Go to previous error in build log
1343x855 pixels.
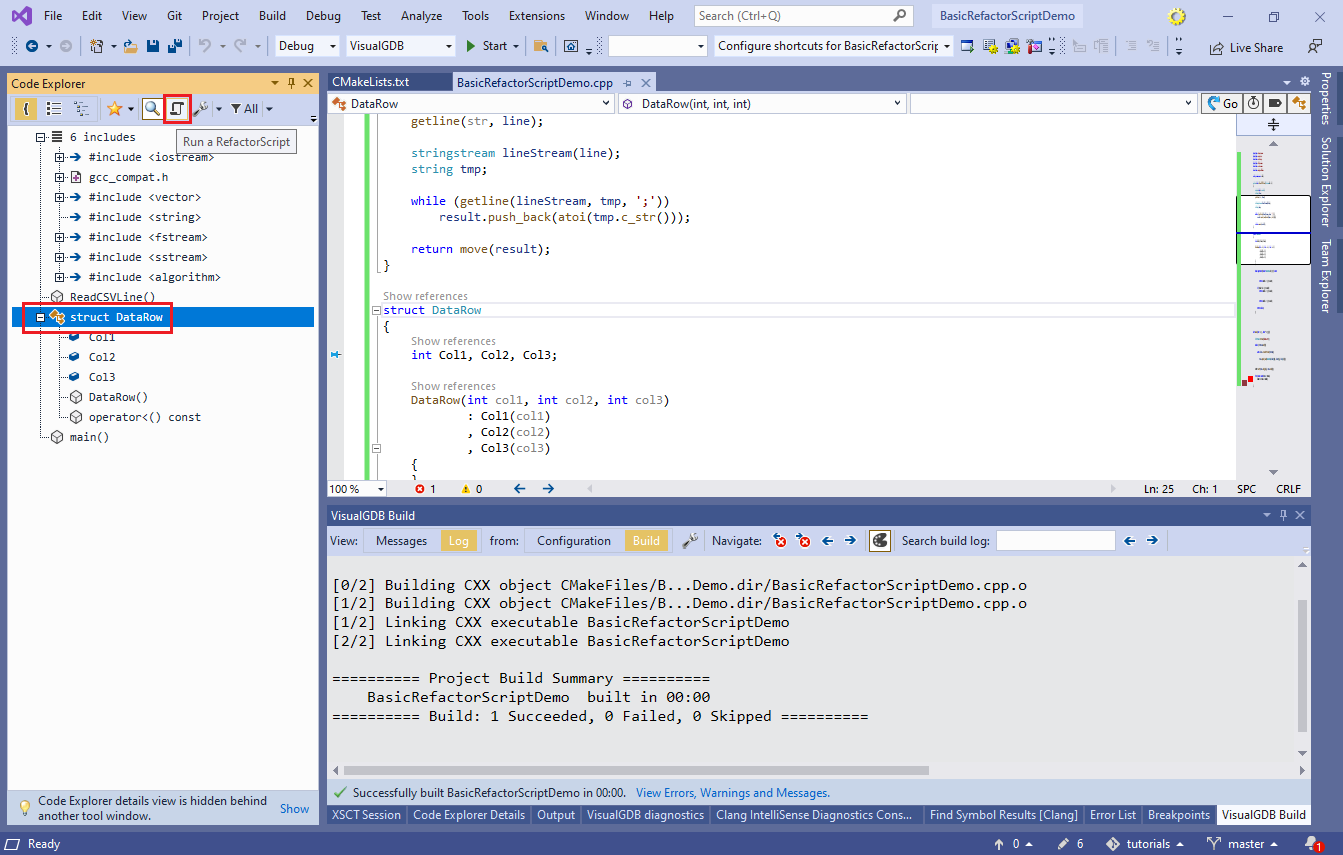coord(780,540)
